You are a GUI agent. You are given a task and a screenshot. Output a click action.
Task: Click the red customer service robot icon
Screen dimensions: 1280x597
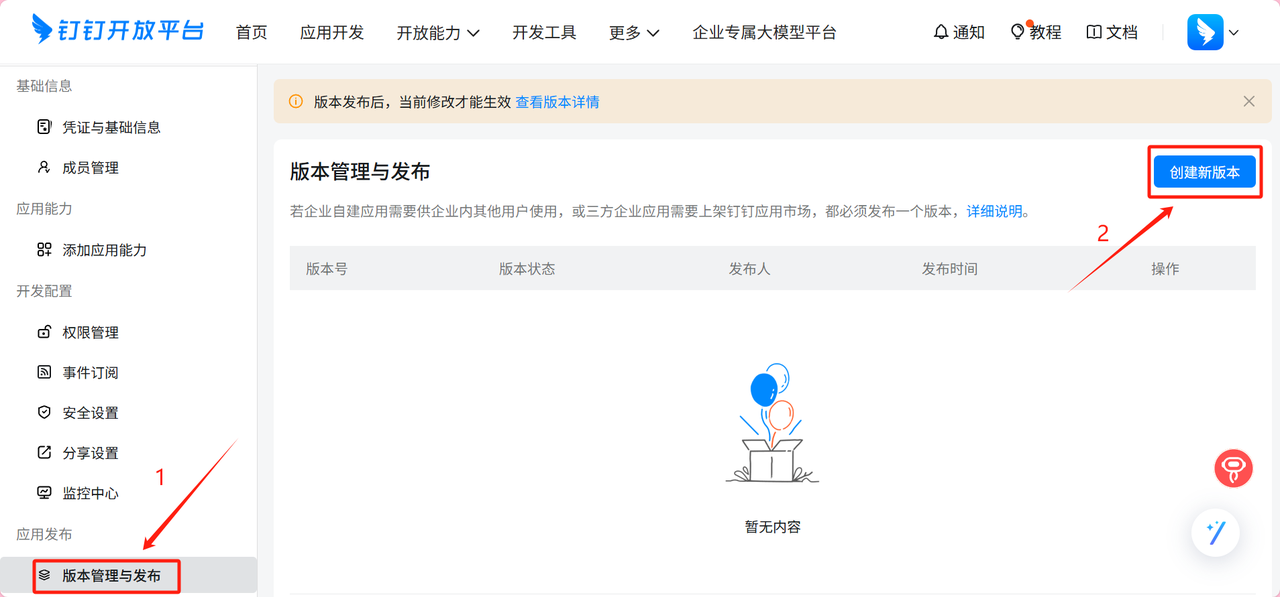coord(1233,468)
